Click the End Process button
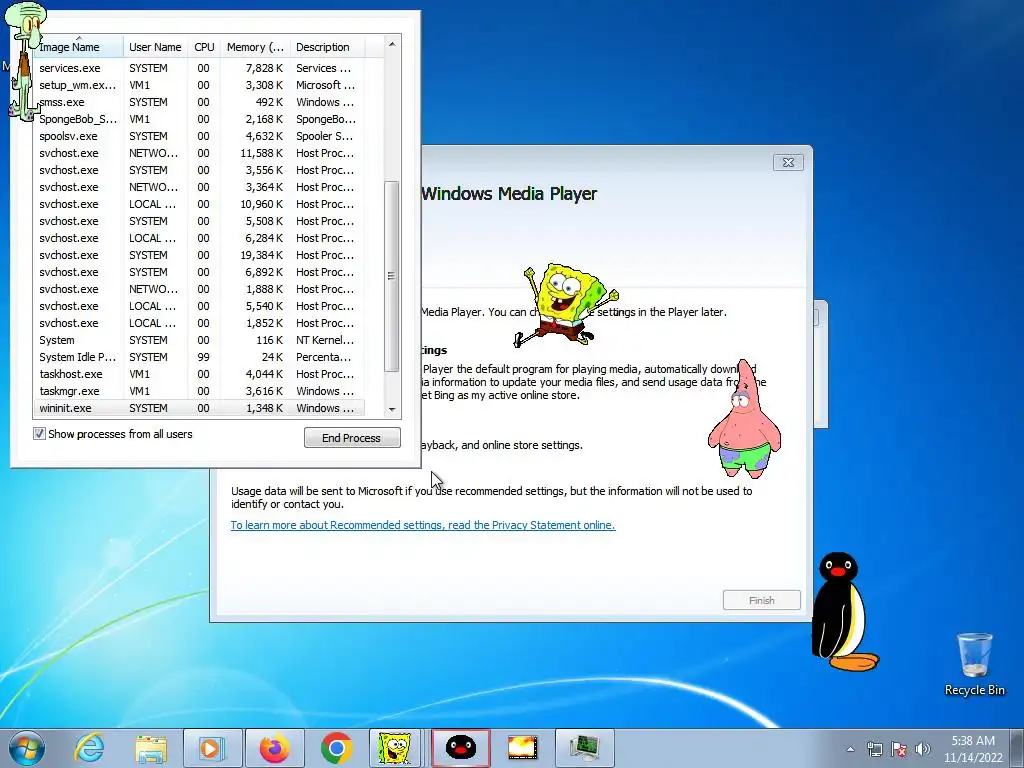 point(352,438)
